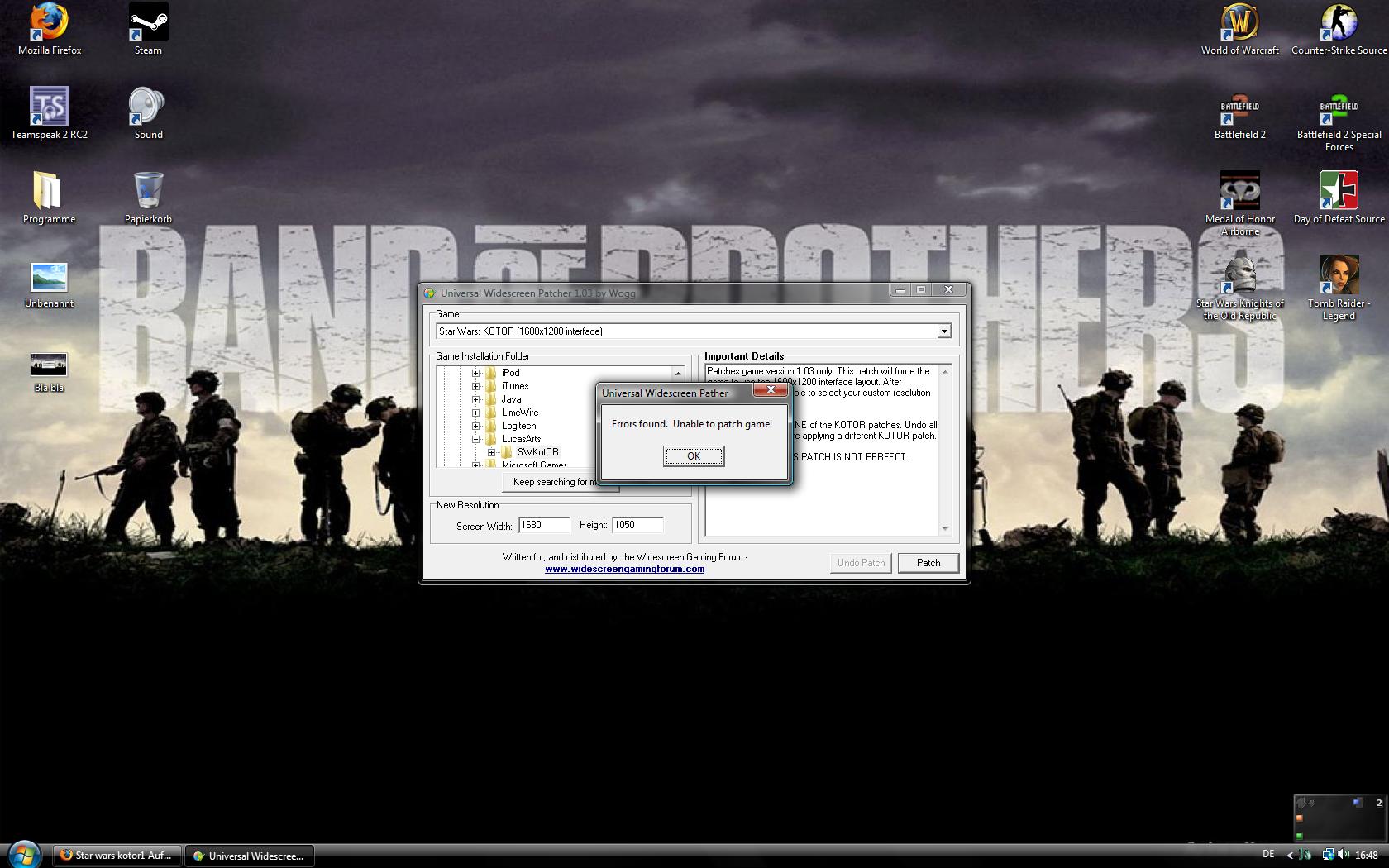This screenshot has height=868, width=1389.
Task: Select the Teamspeak 2 RC2 icon
Action: tap(49, 107)
